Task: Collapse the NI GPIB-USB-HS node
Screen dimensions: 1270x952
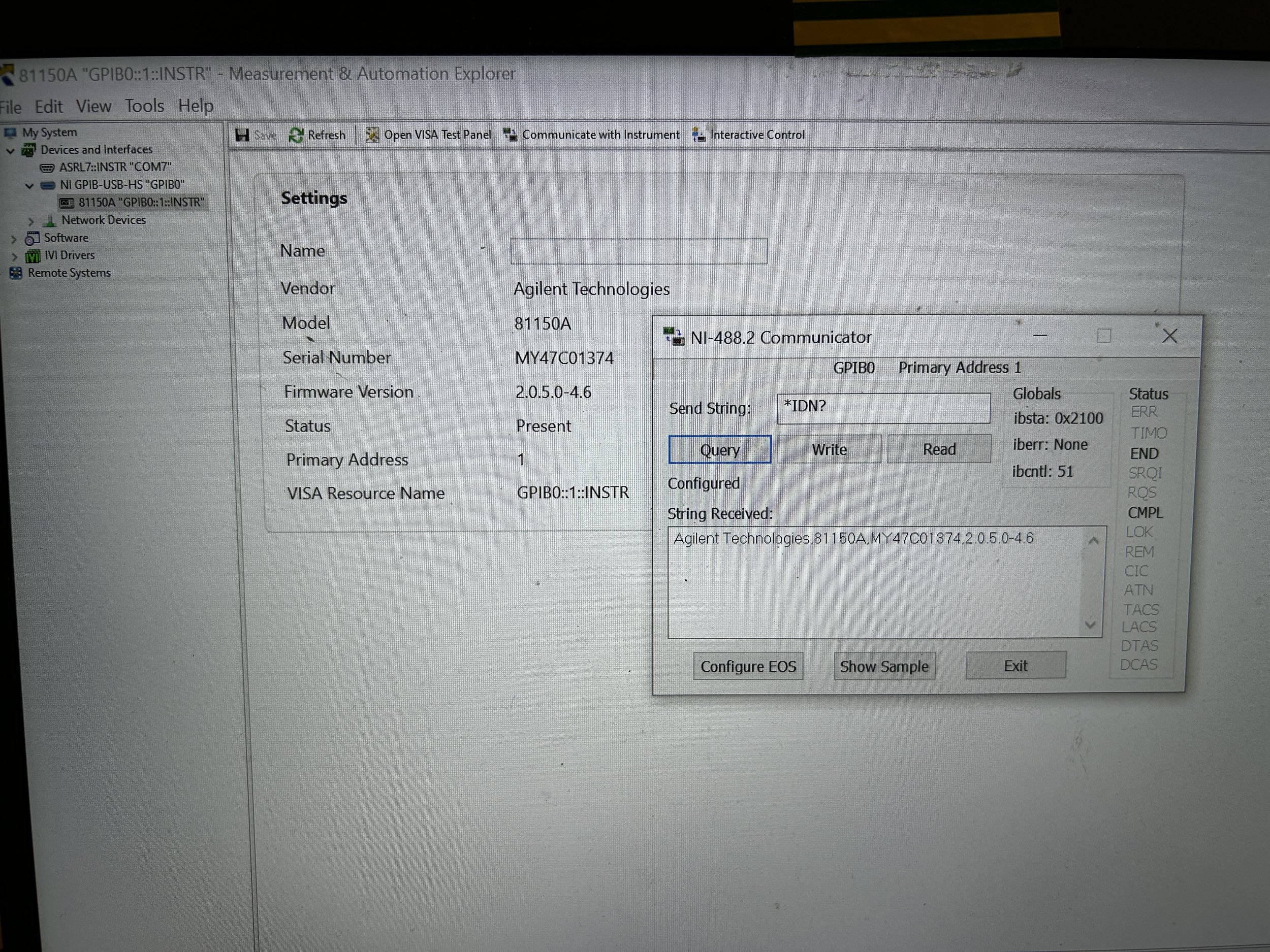Action: [29, 185]
